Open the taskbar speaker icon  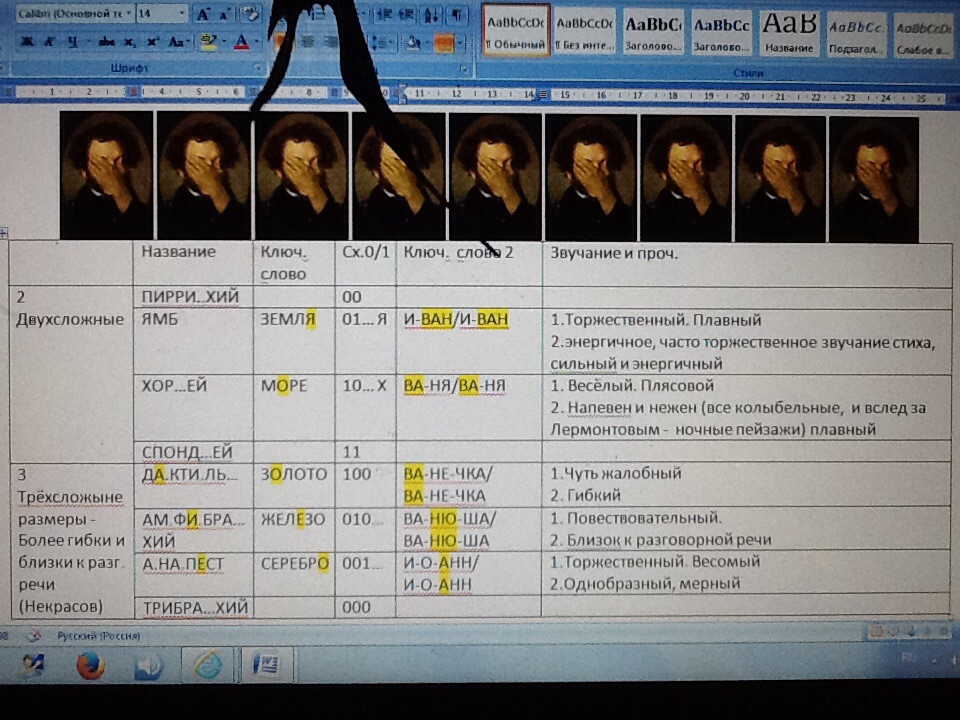click(149, 666)
